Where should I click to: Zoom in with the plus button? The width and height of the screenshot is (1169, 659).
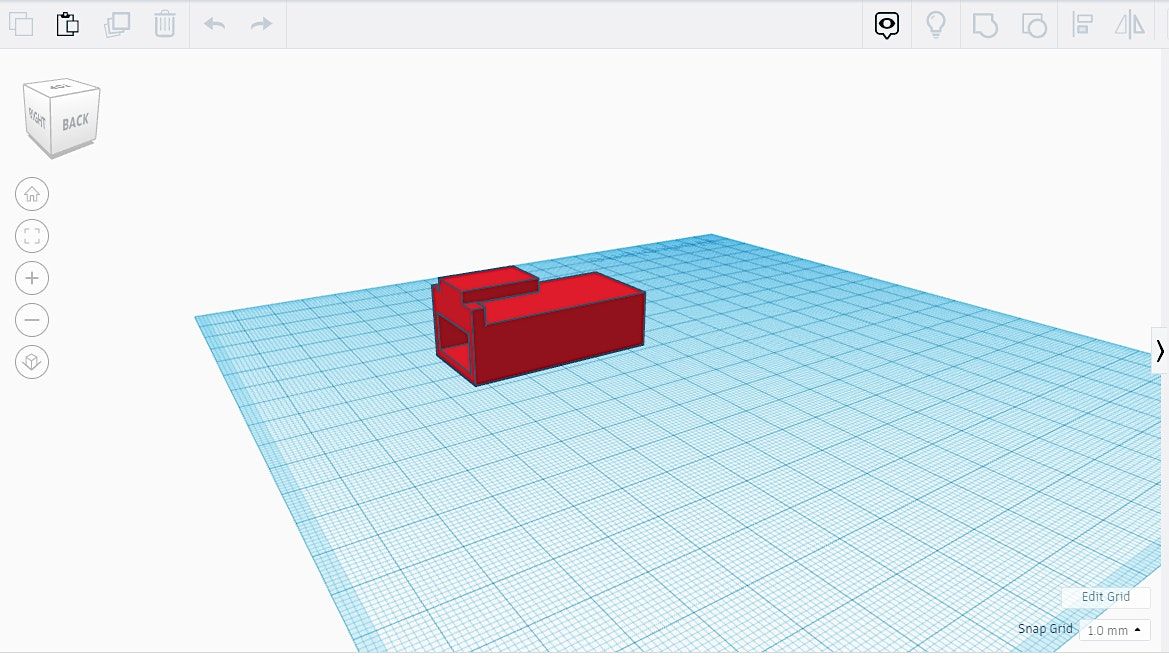32,278
